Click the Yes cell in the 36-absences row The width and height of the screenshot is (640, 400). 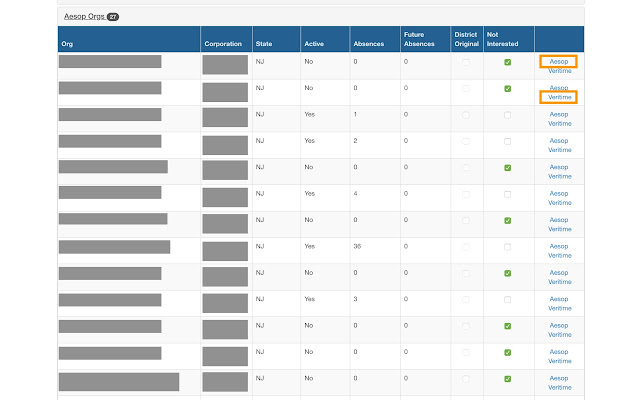[309, 246]
